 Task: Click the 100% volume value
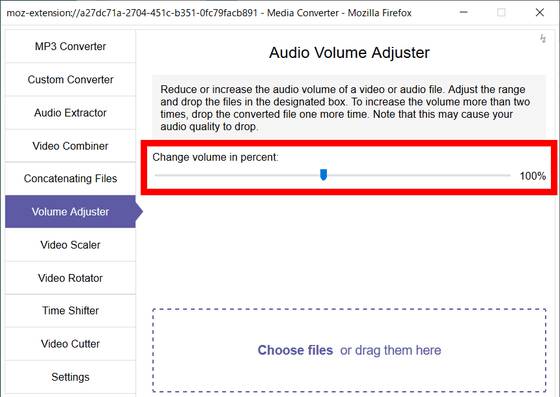click(532, 176)
